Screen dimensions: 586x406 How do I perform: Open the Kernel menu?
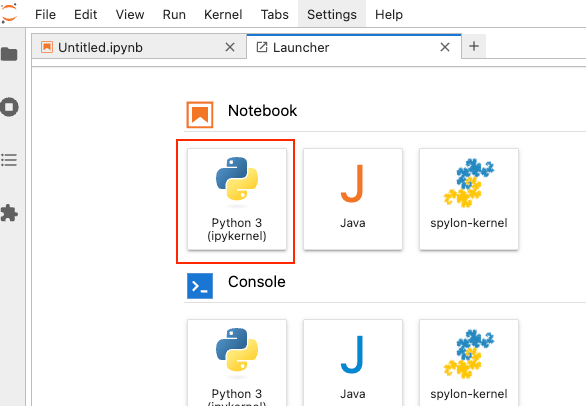coord(223,14)
